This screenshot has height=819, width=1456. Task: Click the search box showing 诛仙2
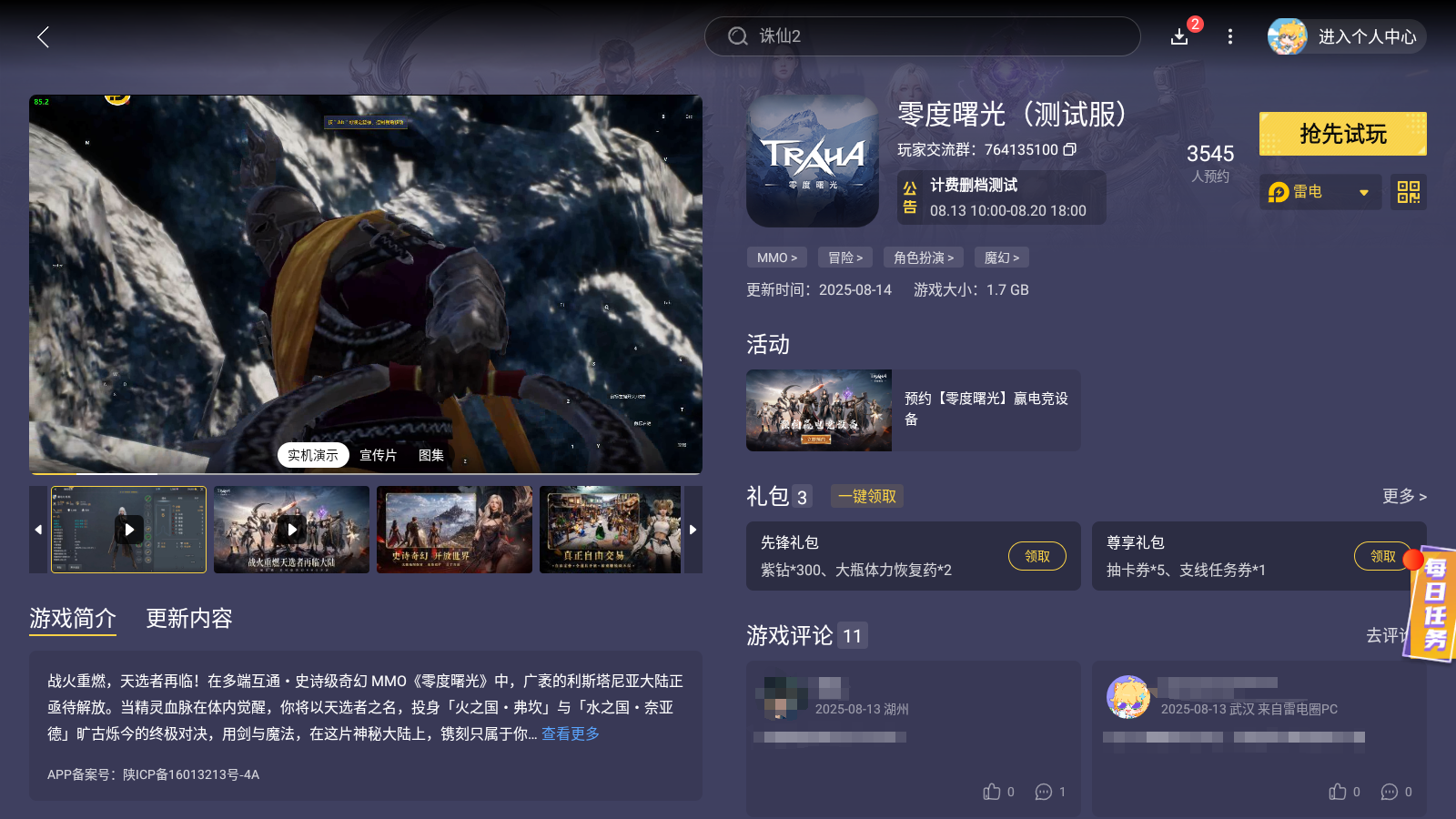click(x=922, y=36)
